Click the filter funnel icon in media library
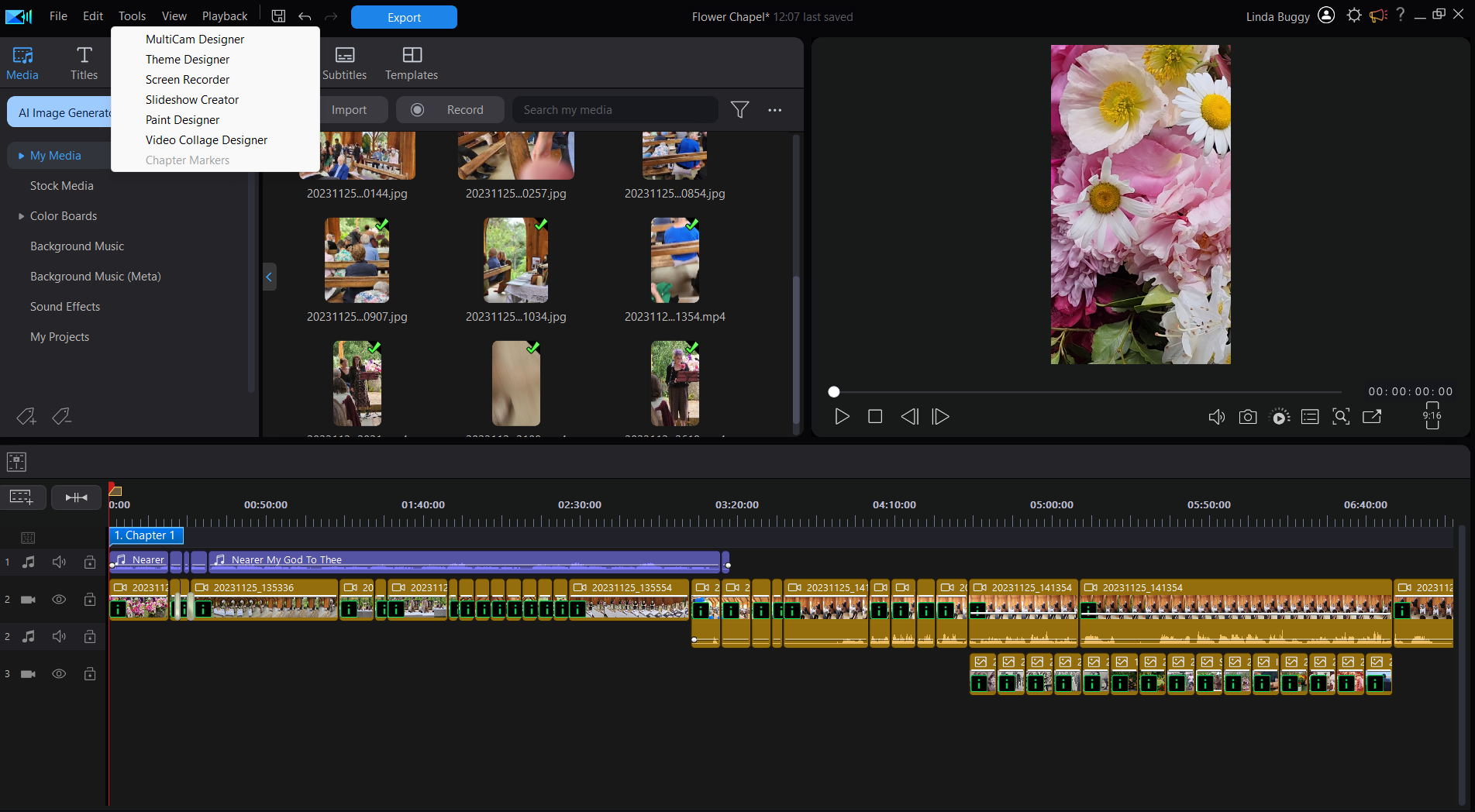 pos(739,110)
